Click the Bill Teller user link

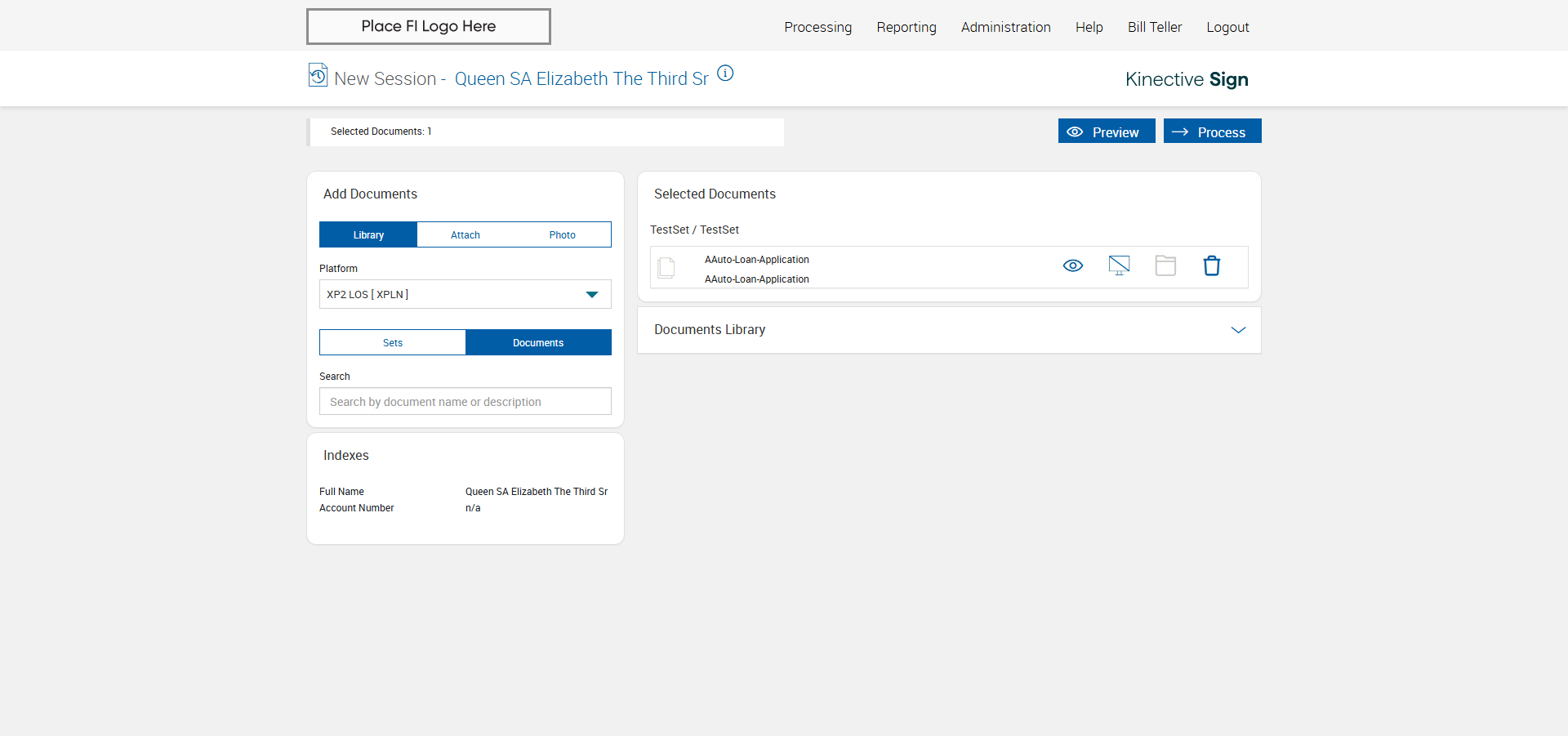[x=1155, y=27]
